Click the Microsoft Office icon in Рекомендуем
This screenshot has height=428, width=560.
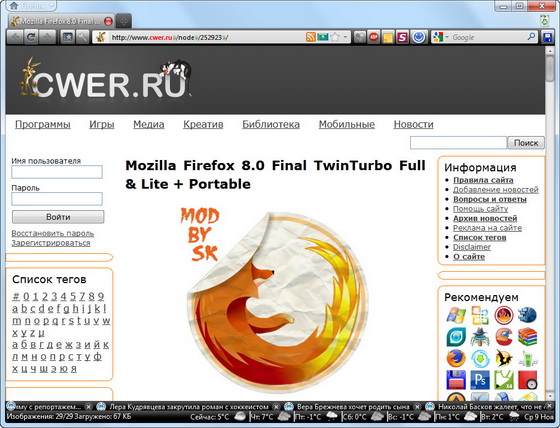click(480, 315)
